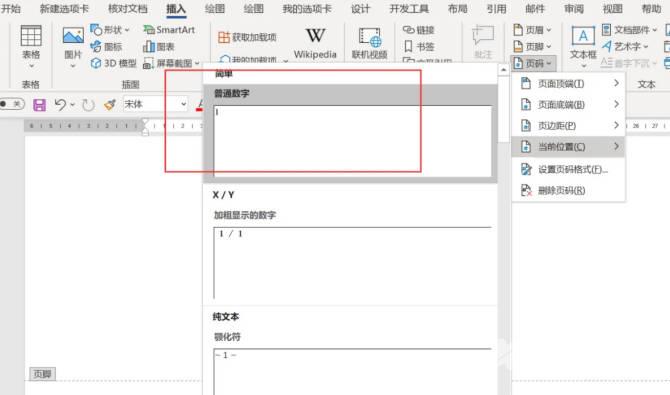Click the redo arrow icon
This screenshot has height=395, width=670.
88,105
